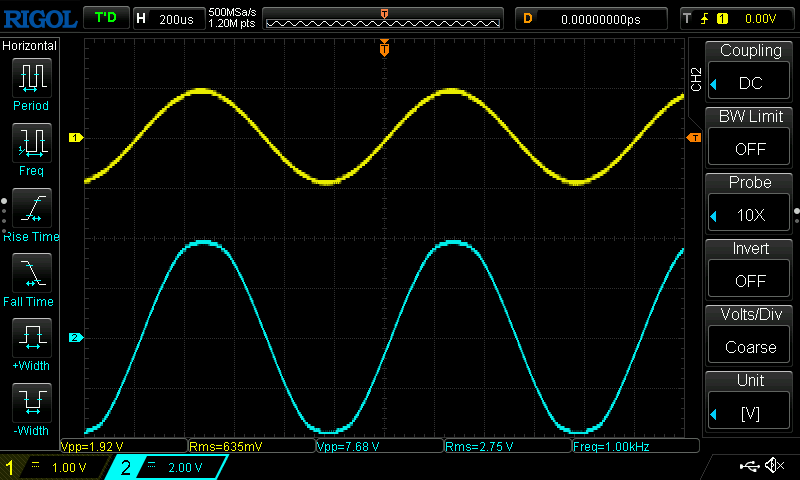
Task: Click the T'D trigger status indicator
Action: point(106,18)
